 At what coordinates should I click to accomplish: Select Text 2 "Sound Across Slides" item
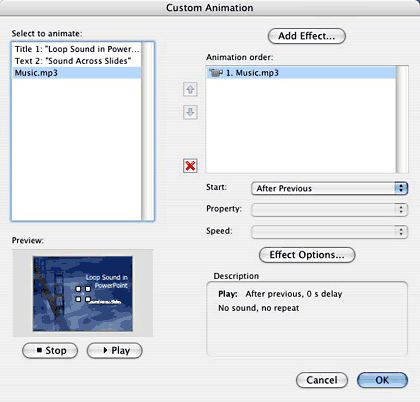(x=77, y=61)
